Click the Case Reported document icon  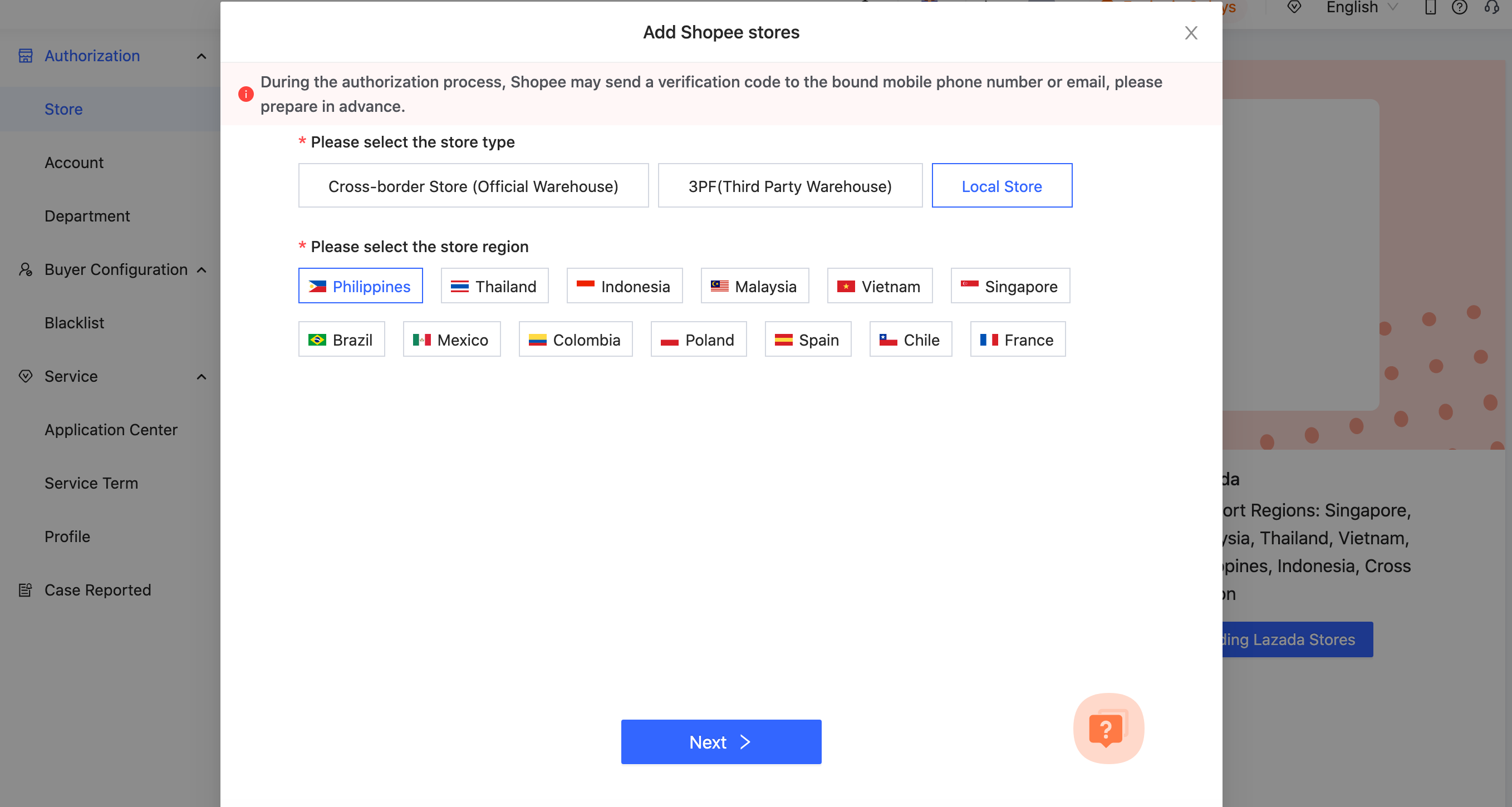pos(26,589)
